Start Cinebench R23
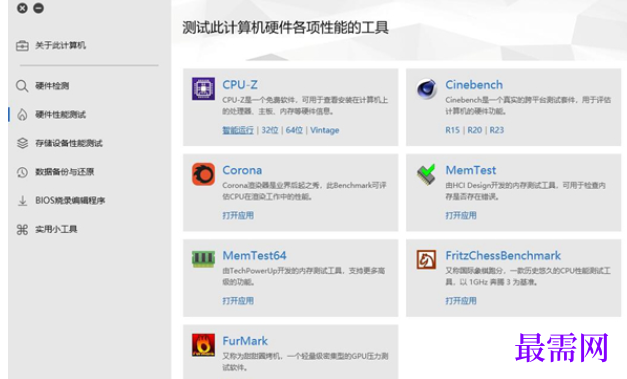 [x=497, y=130]
